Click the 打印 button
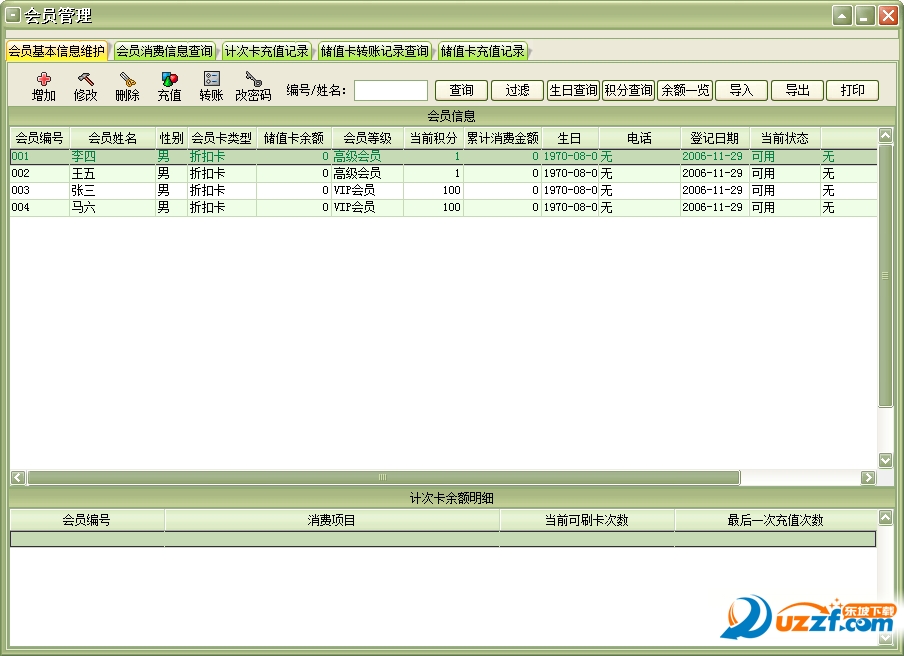The height and width of the screenshot is (656, 904). coord(853,91)
